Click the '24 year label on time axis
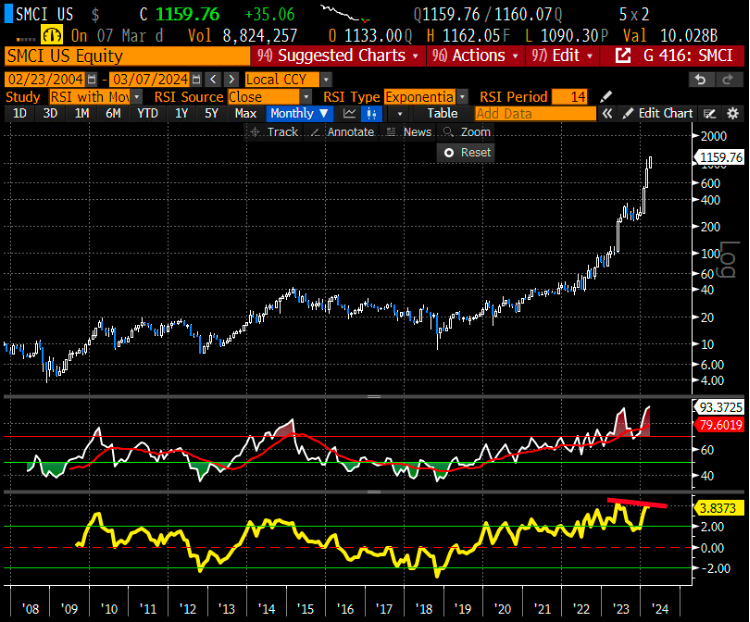 point(660,609)
